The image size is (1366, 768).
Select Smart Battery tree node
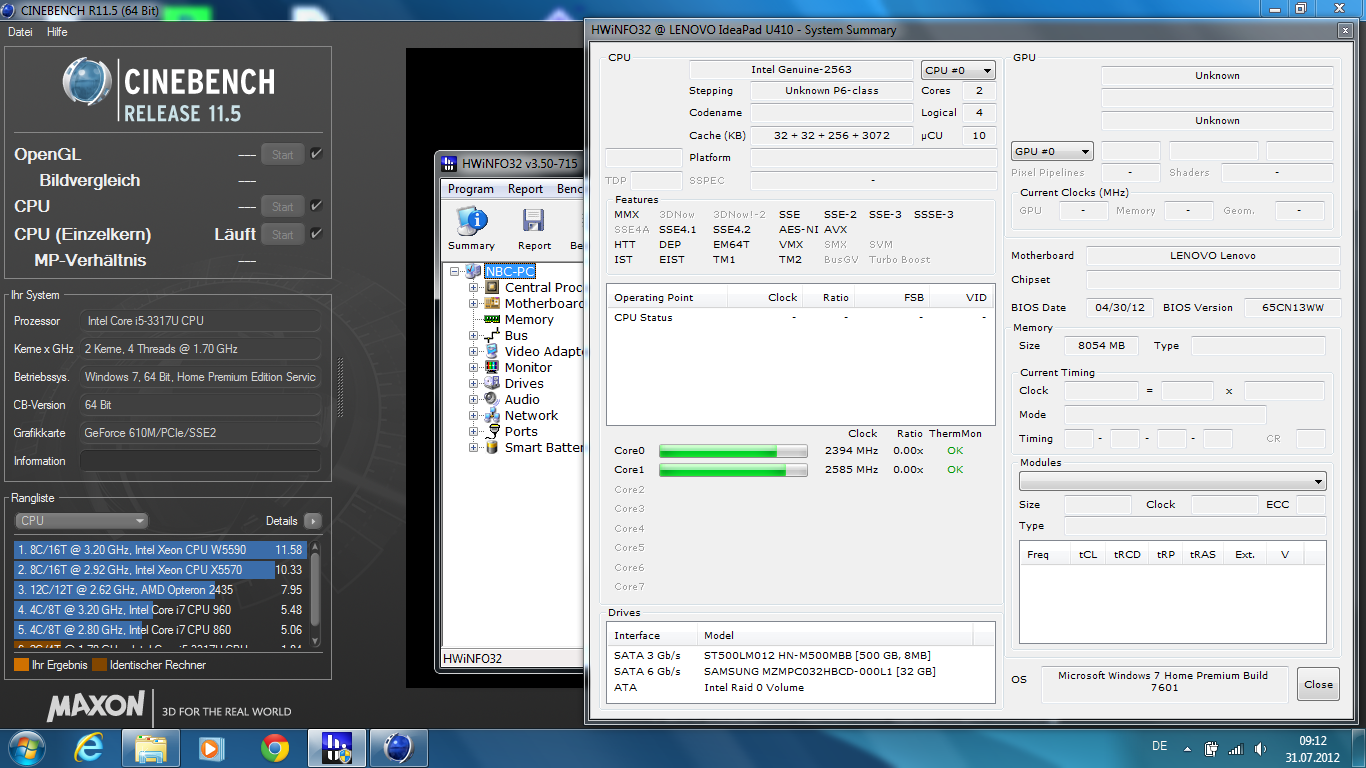(543, 447)
